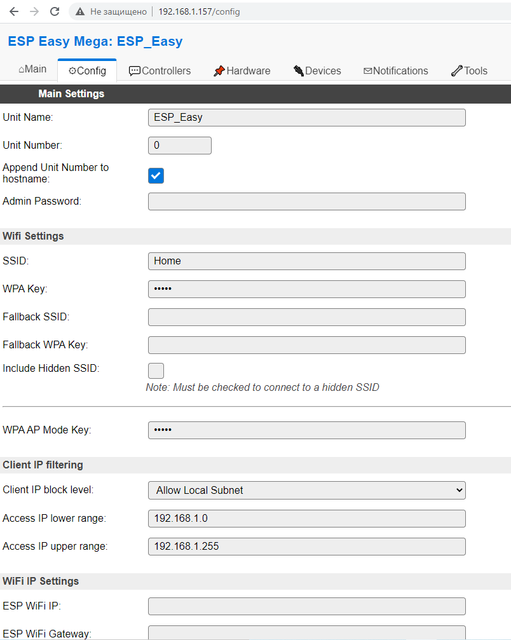Focus the Unit Number field
Image resolution: width=511 pixels, height=640 pixels.
[180, 145]
